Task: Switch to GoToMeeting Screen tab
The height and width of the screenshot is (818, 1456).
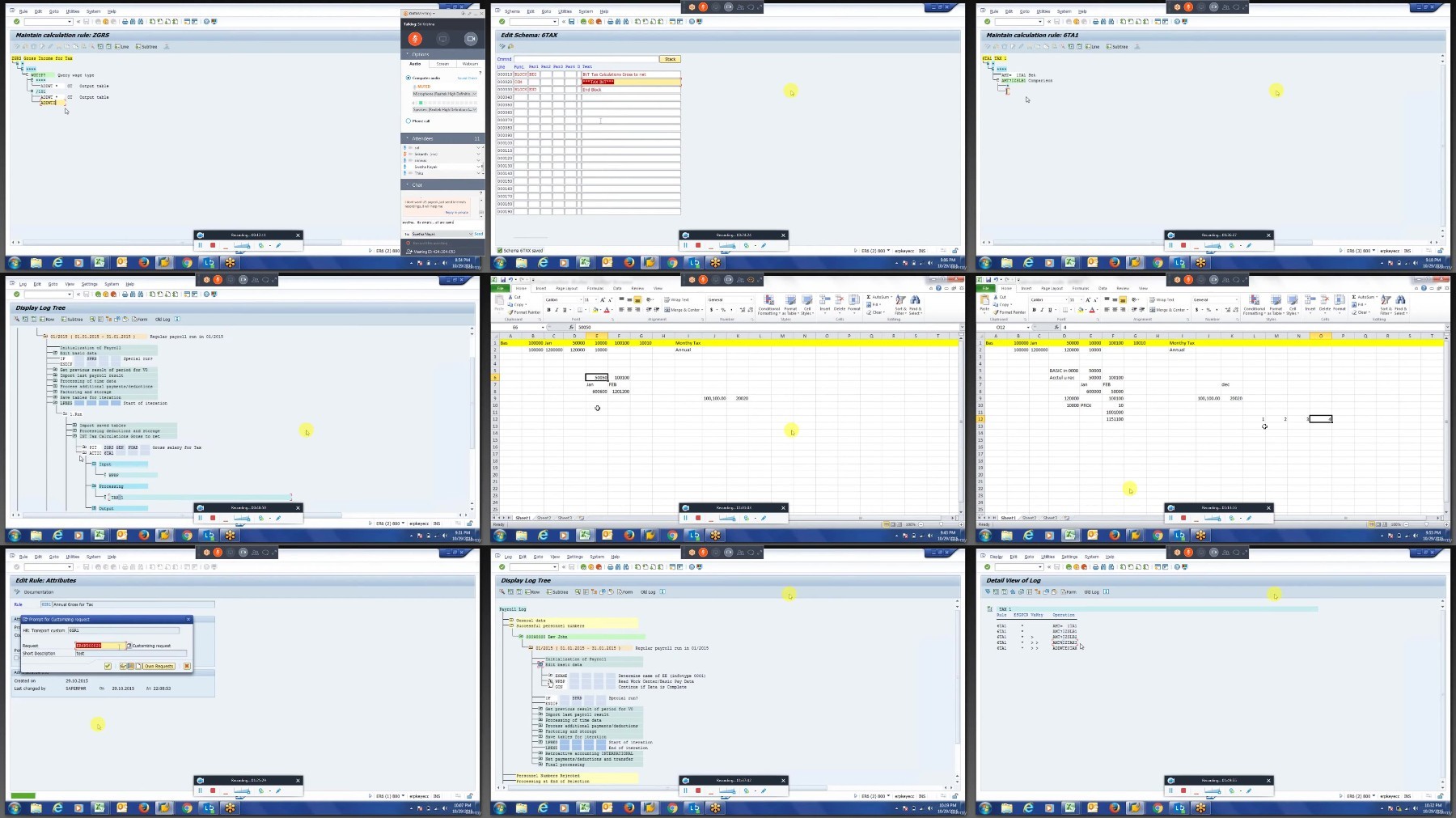Action: 442,63
